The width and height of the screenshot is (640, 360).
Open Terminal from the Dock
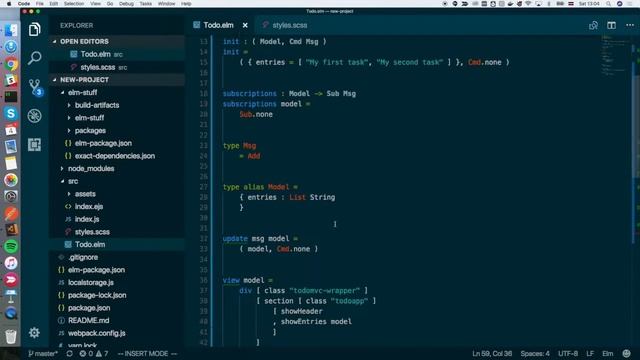pyautogui.click(x=11, y=97)
